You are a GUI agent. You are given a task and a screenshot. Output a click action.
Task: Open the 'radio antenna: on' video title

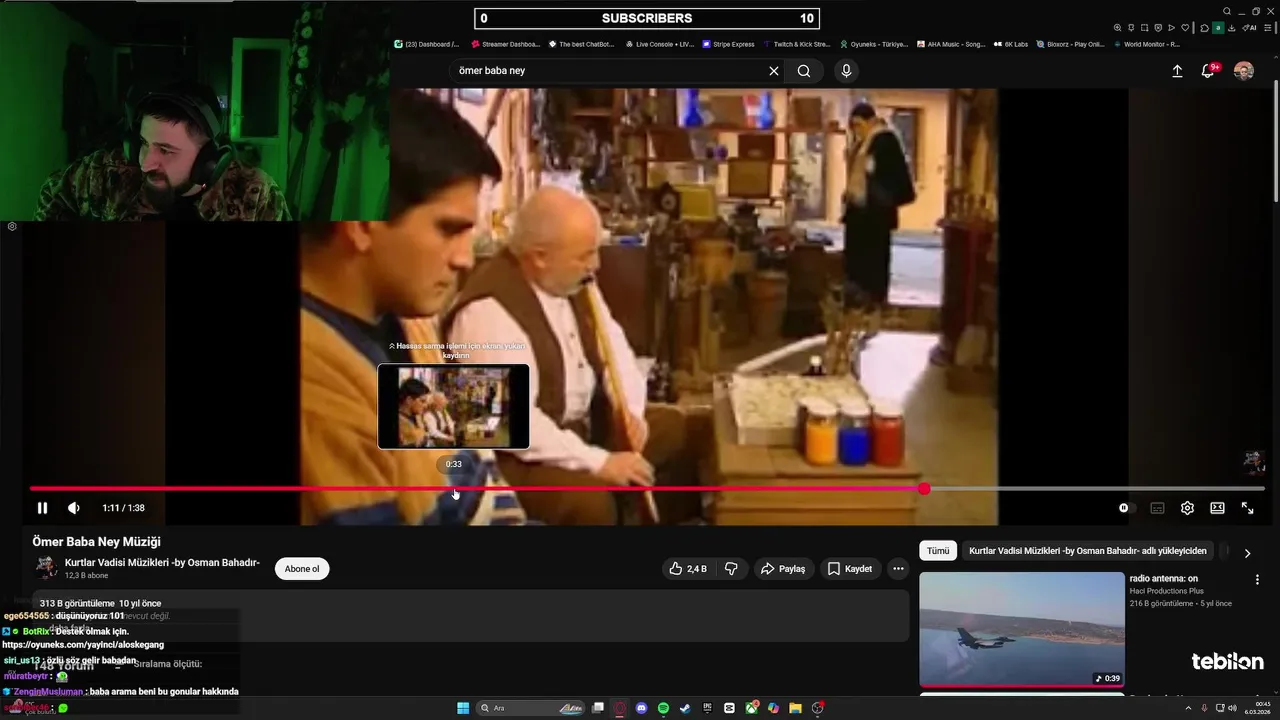[x=1164, y=579]
